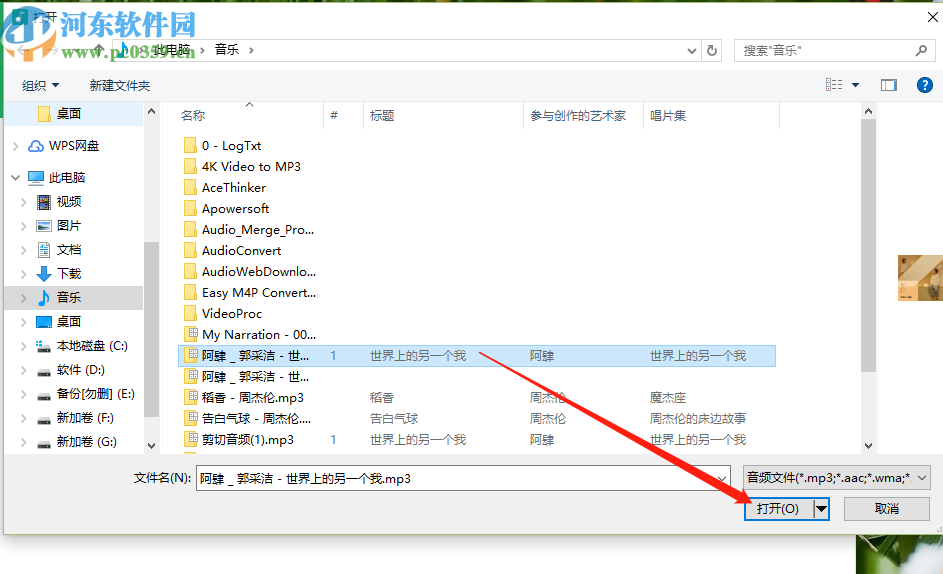Click the 取消 button
Image resolution: width=943 pixels, height=574 pixels.
point(886,509)
